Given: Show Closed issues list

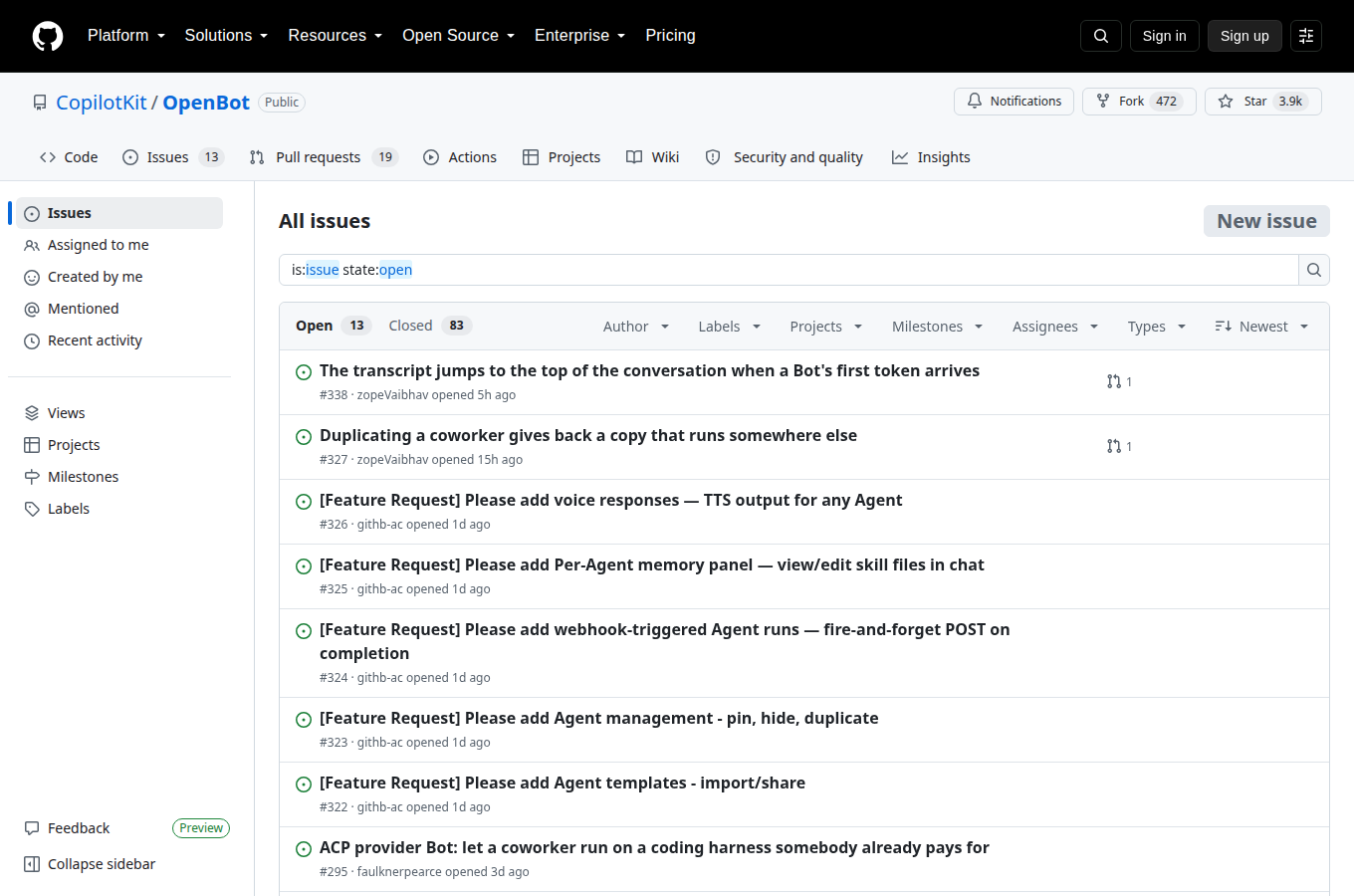Looking at the screenshot, I should click(x=430, y=326).
